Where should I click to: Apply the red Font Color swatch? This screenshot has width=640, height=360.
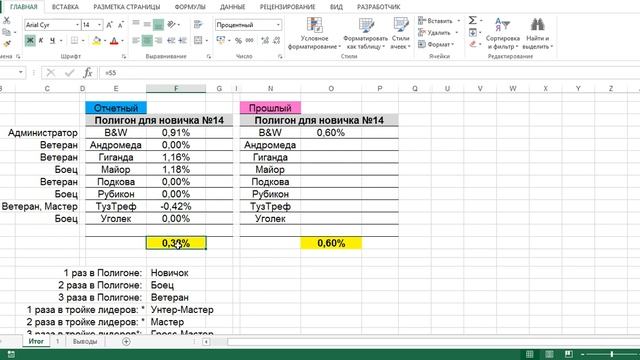pos(114,40)
